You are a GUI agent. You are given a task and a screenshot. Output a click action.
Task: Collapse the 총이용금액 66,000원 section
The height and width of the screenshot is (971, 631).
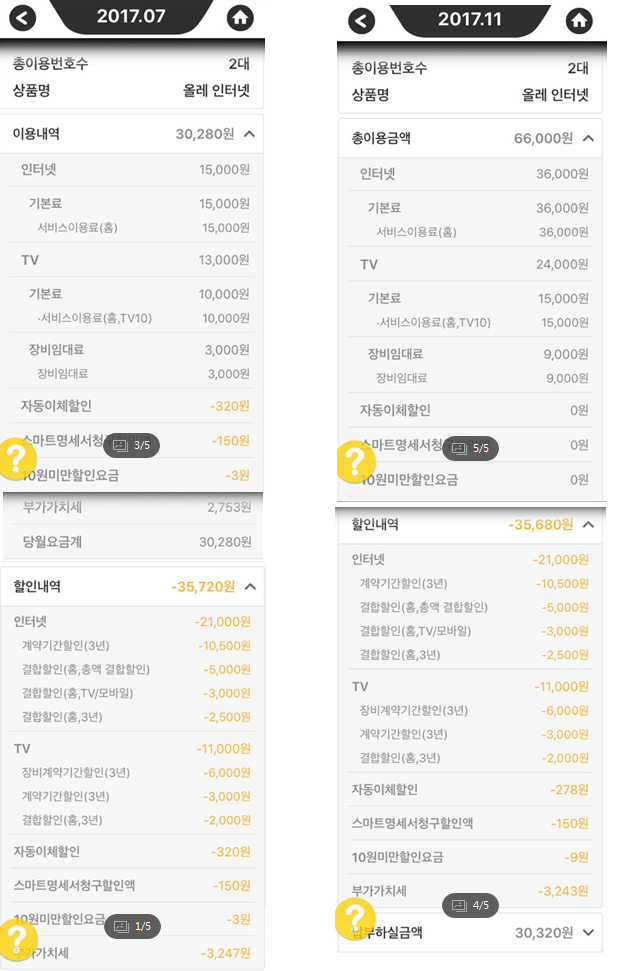click(588, 138)
